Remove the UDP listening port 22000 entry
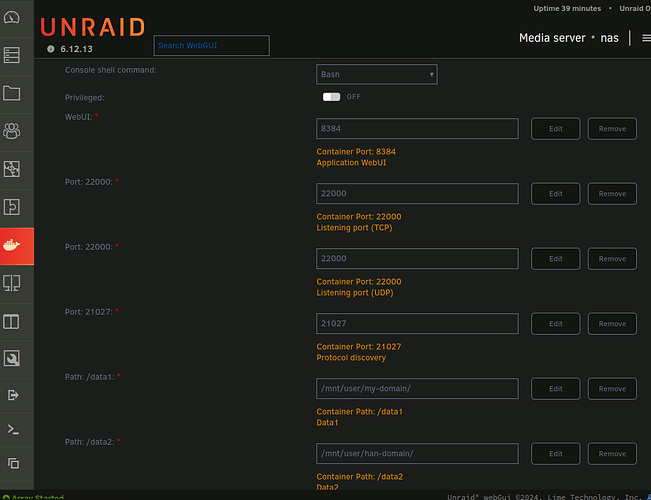Image resolution: width=651 pixels, height=500 pixels. click(x=612, y=259)
